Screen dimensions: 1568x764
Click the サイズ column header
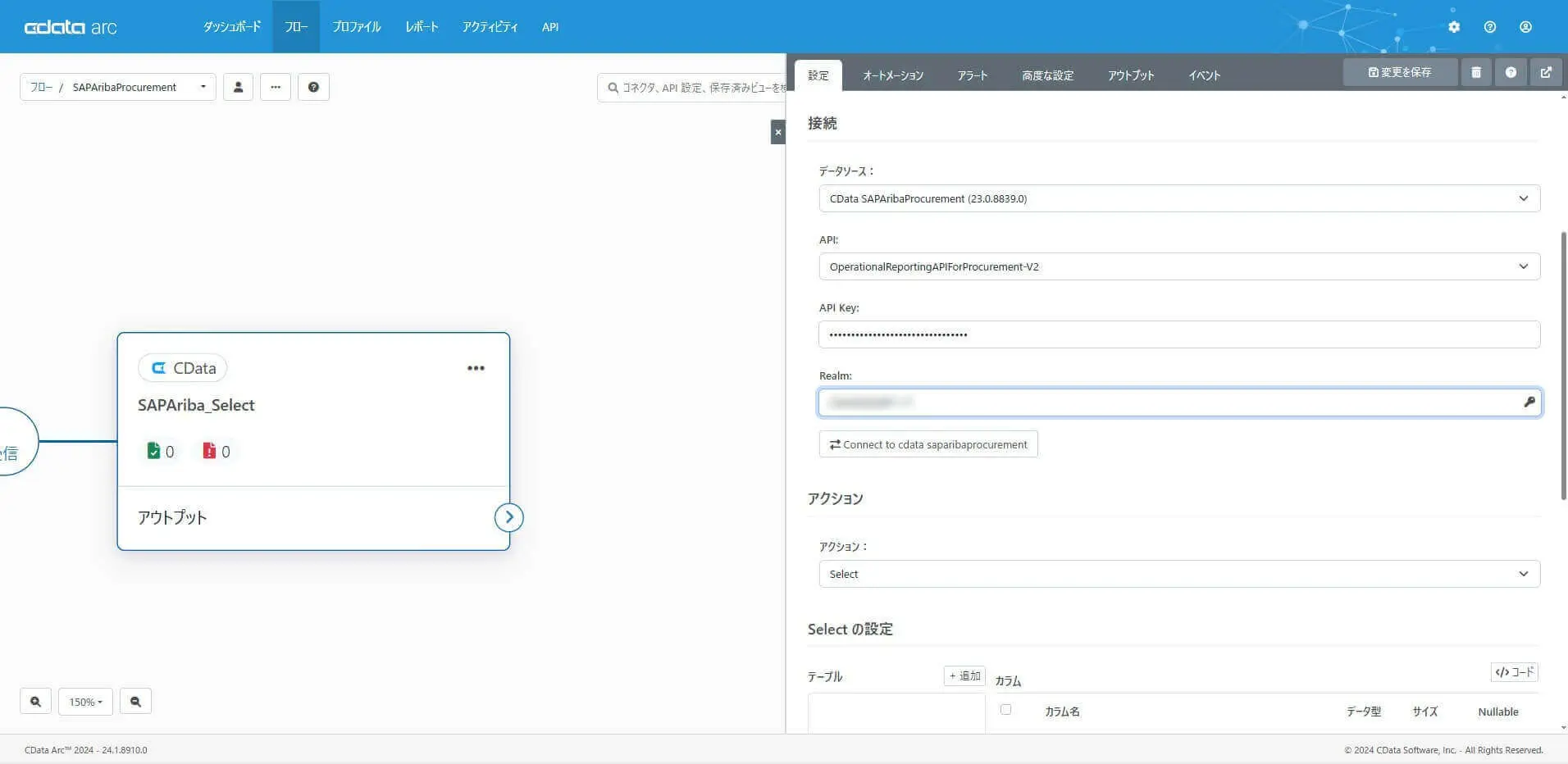click(x=1425, y=712)
